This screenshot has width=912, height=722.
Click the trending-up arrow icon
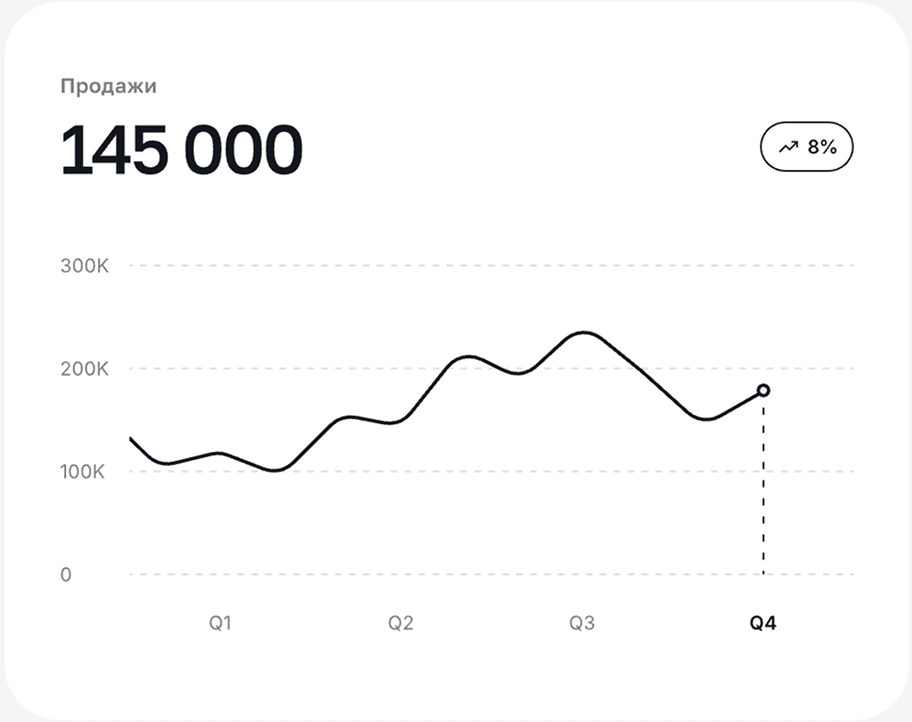point(788,147)
